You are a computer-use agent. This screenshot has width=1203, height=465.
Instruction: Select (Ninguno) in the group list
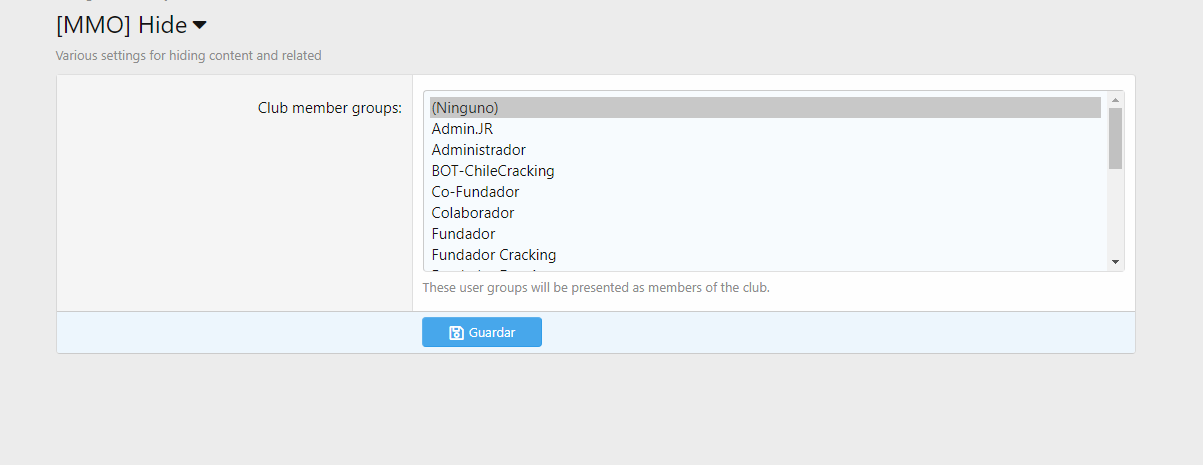click(765, 107)
